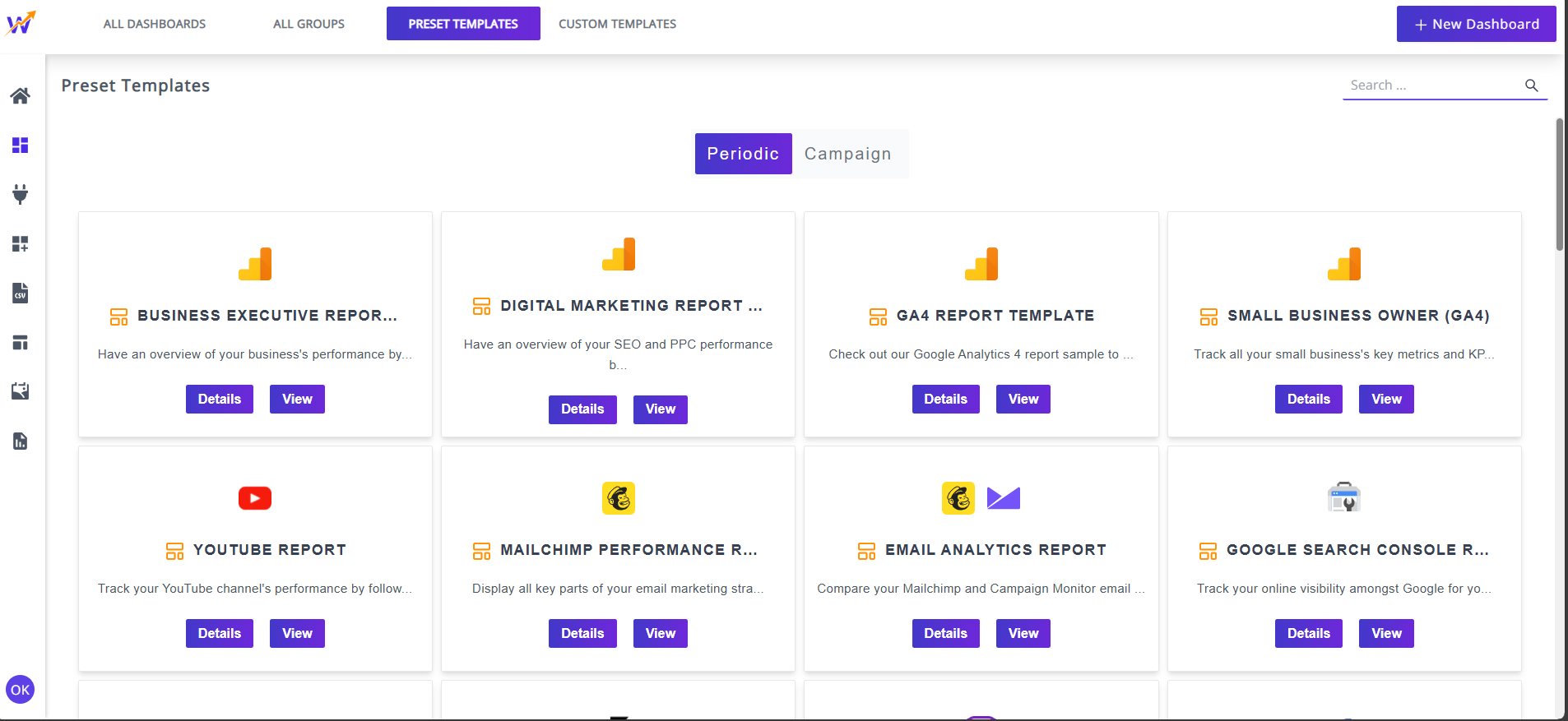Select the Periodic templates toggle

(x=743, y=154)
